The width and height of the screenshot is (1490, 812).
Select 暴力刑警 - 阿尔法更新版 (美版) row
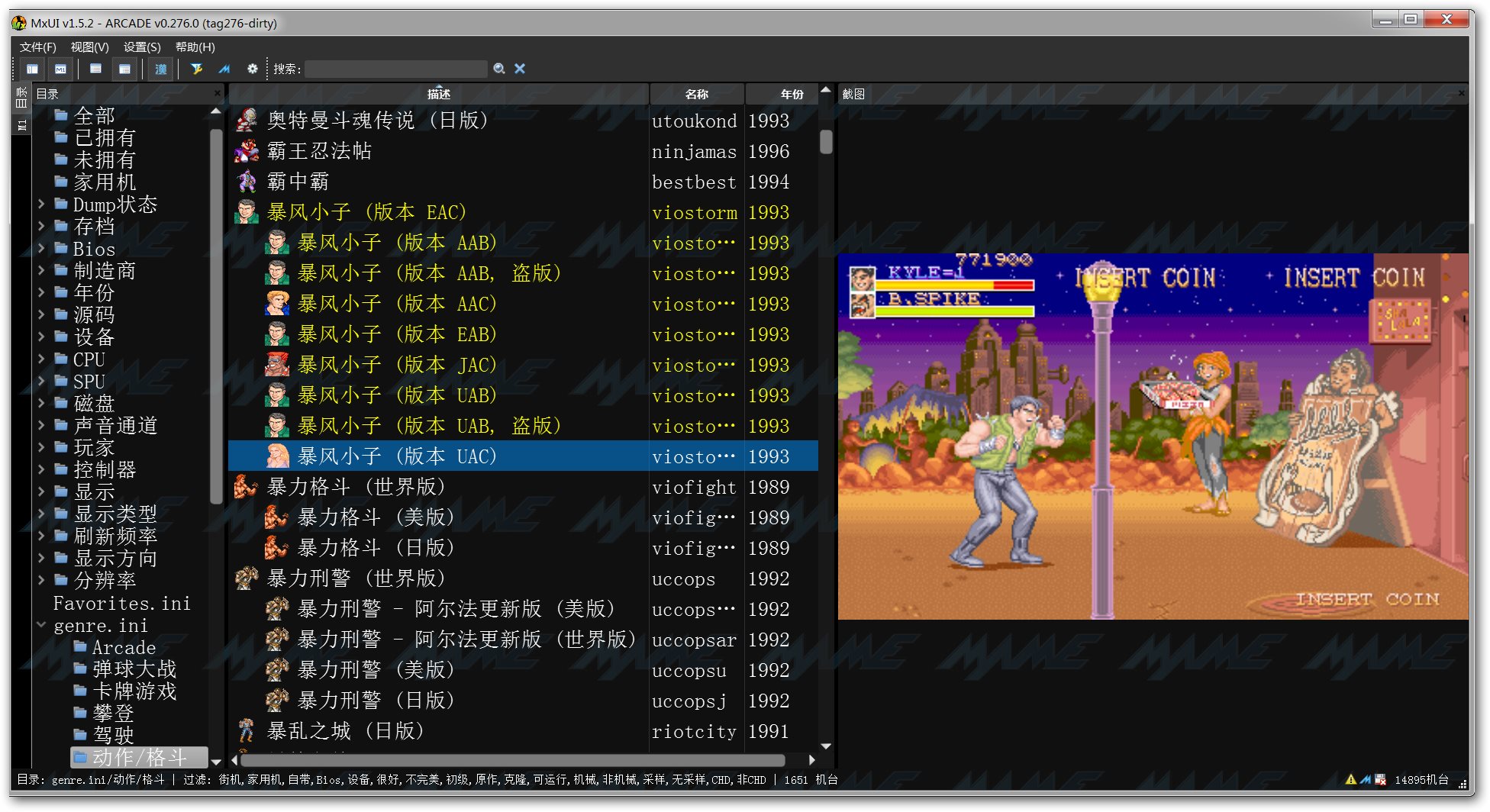(x=523, y=609)
